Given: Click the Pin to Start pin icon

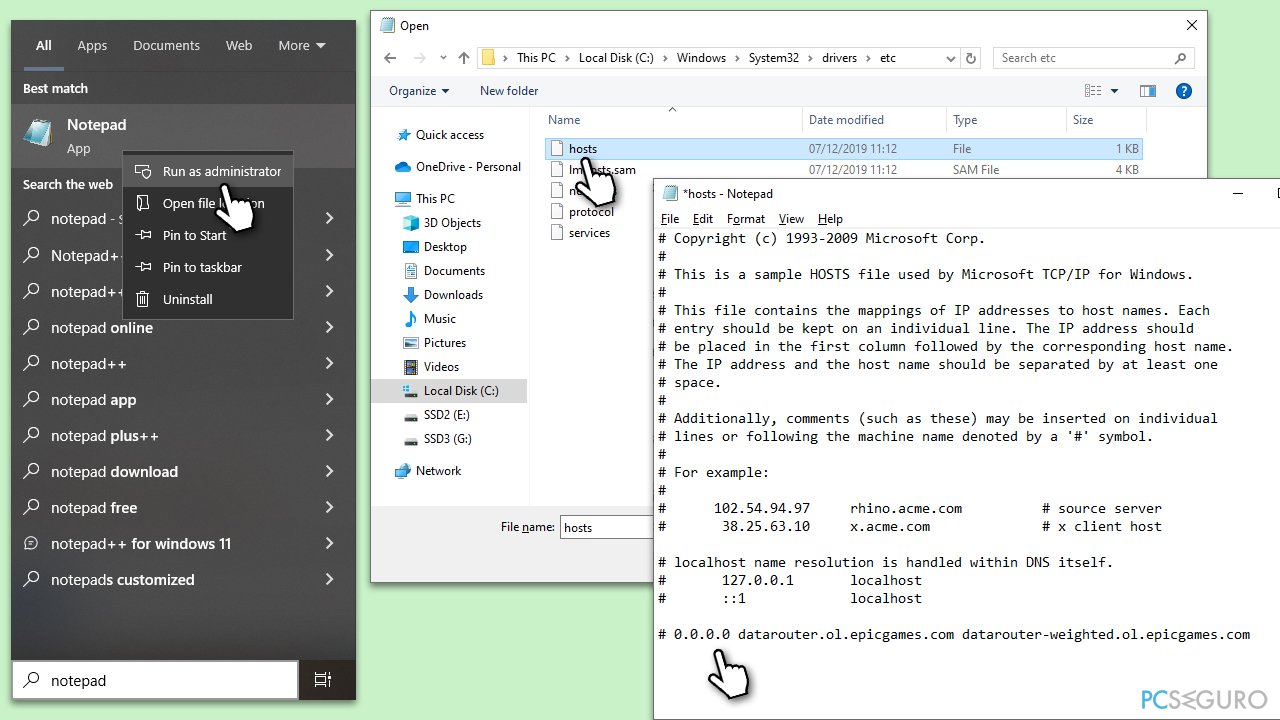Looking at the screenshot, I should coord(143,235).
